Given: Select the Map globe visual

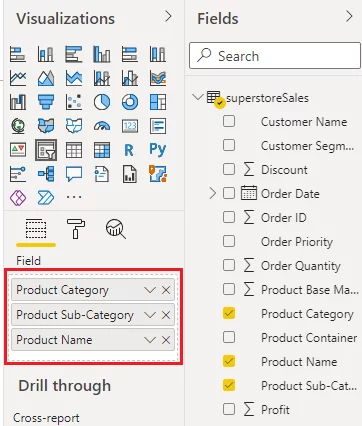Looking at the screenshot, I should pos(18,126).
